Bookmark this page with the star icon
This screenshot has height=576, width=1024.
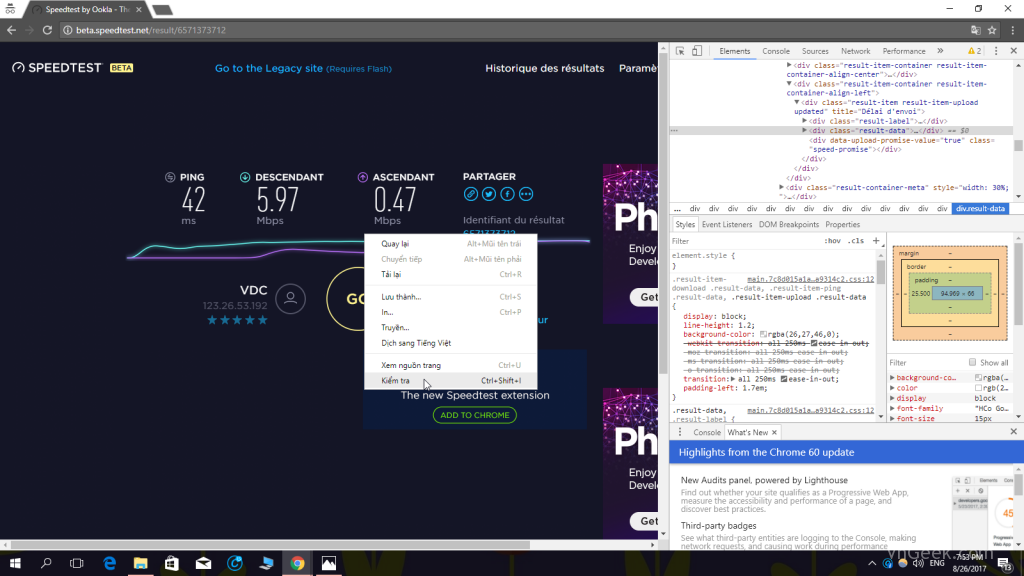(992, 30)
